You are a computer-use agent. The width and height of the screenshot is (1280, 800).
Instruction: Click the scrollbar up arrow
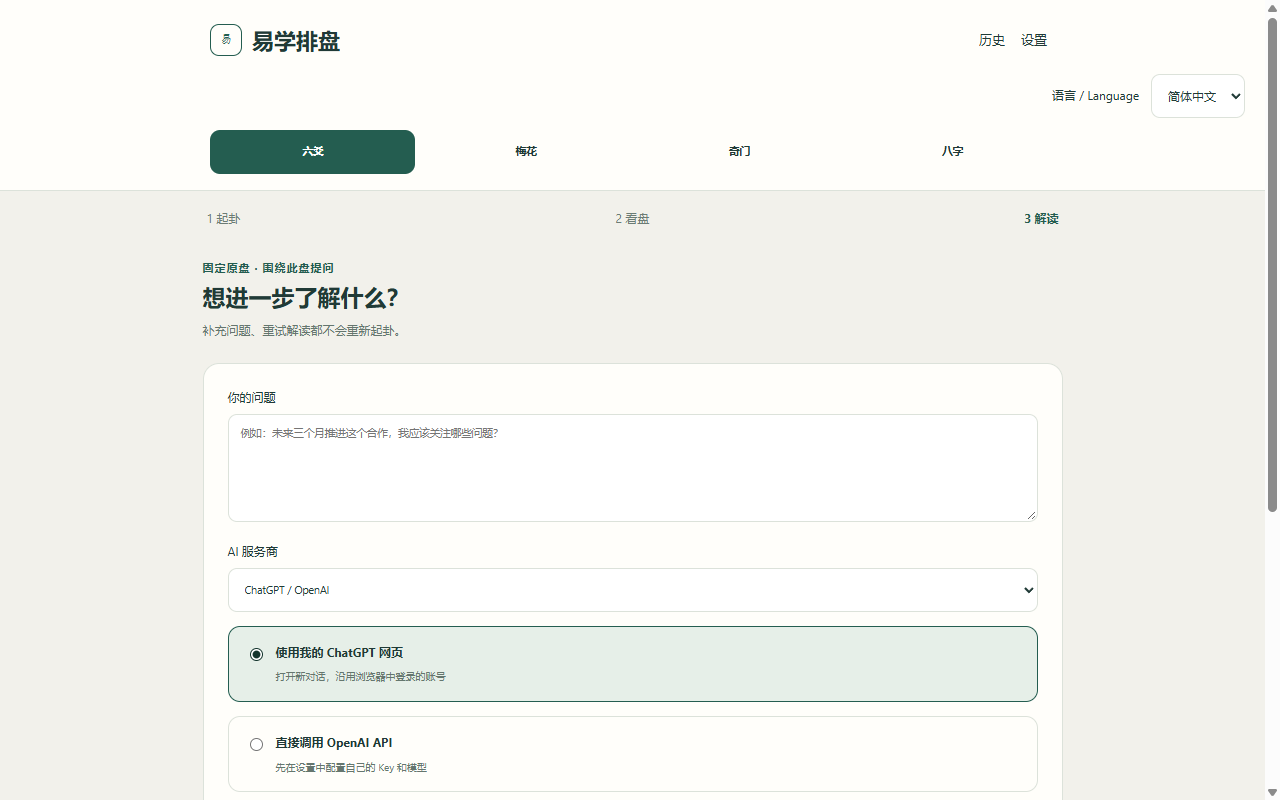coord(1272,8)
